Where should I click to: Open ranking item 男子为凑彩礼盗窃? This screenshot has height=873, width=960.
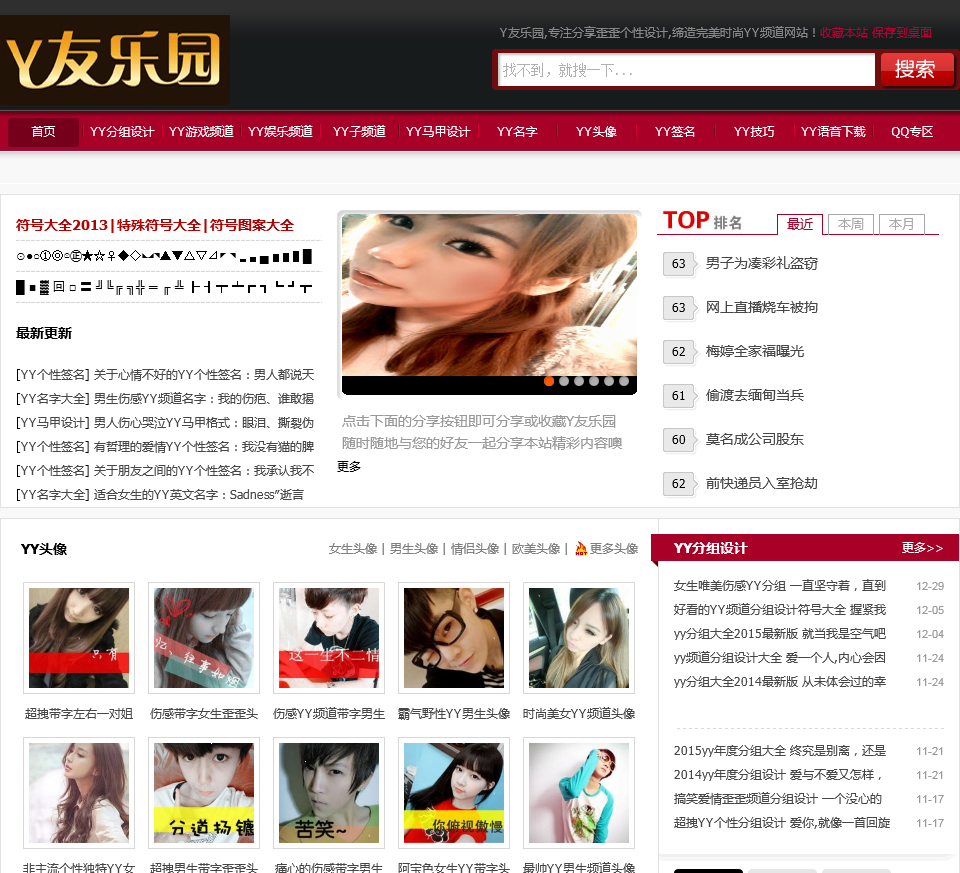click(x=762, y=263)
